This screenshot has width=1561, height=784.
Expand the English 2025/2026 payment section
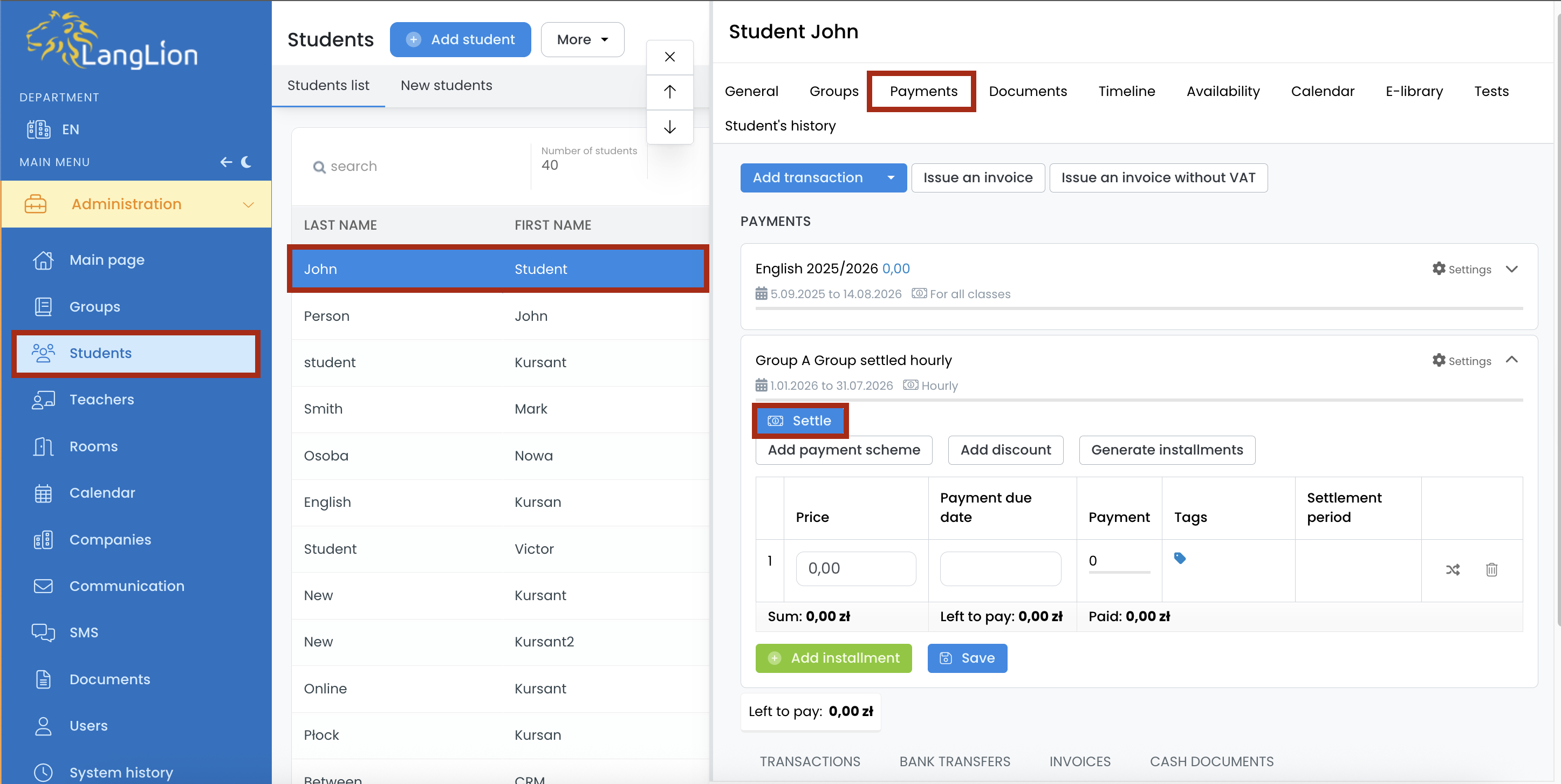tap(1512, 269)
